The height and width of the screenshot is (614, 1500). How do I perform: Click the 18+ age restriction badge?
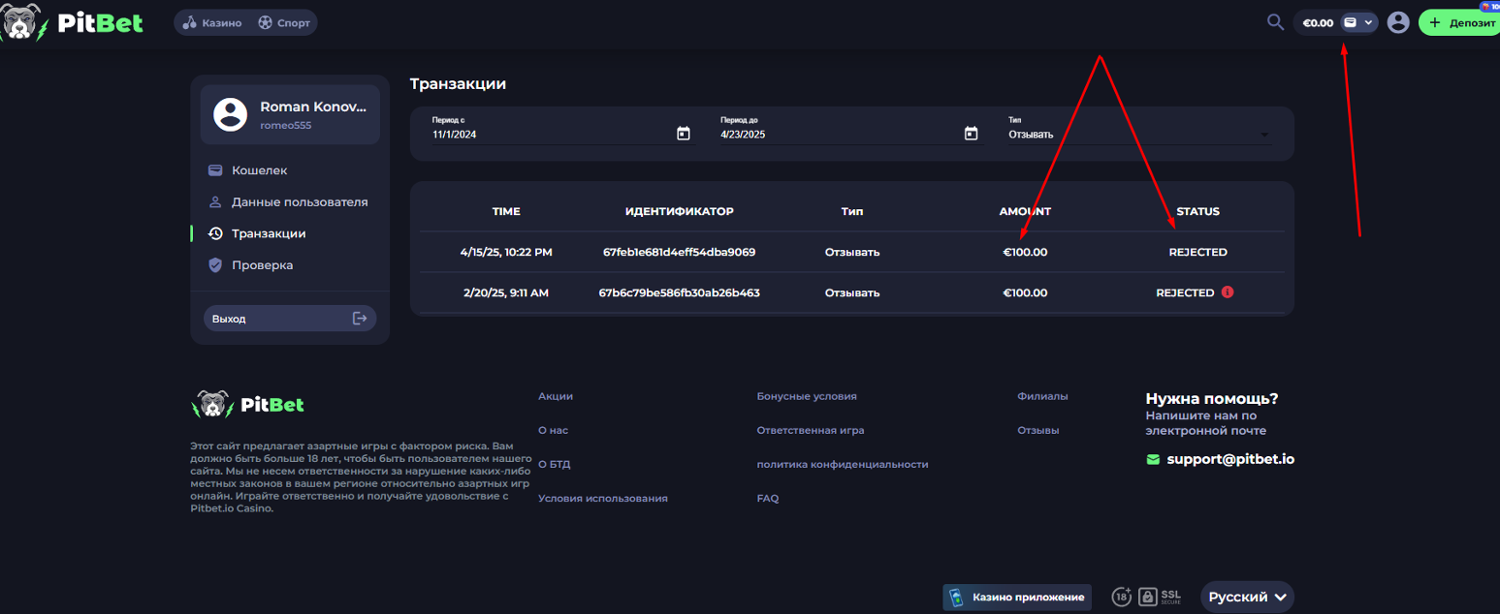tap(1122, 596)
